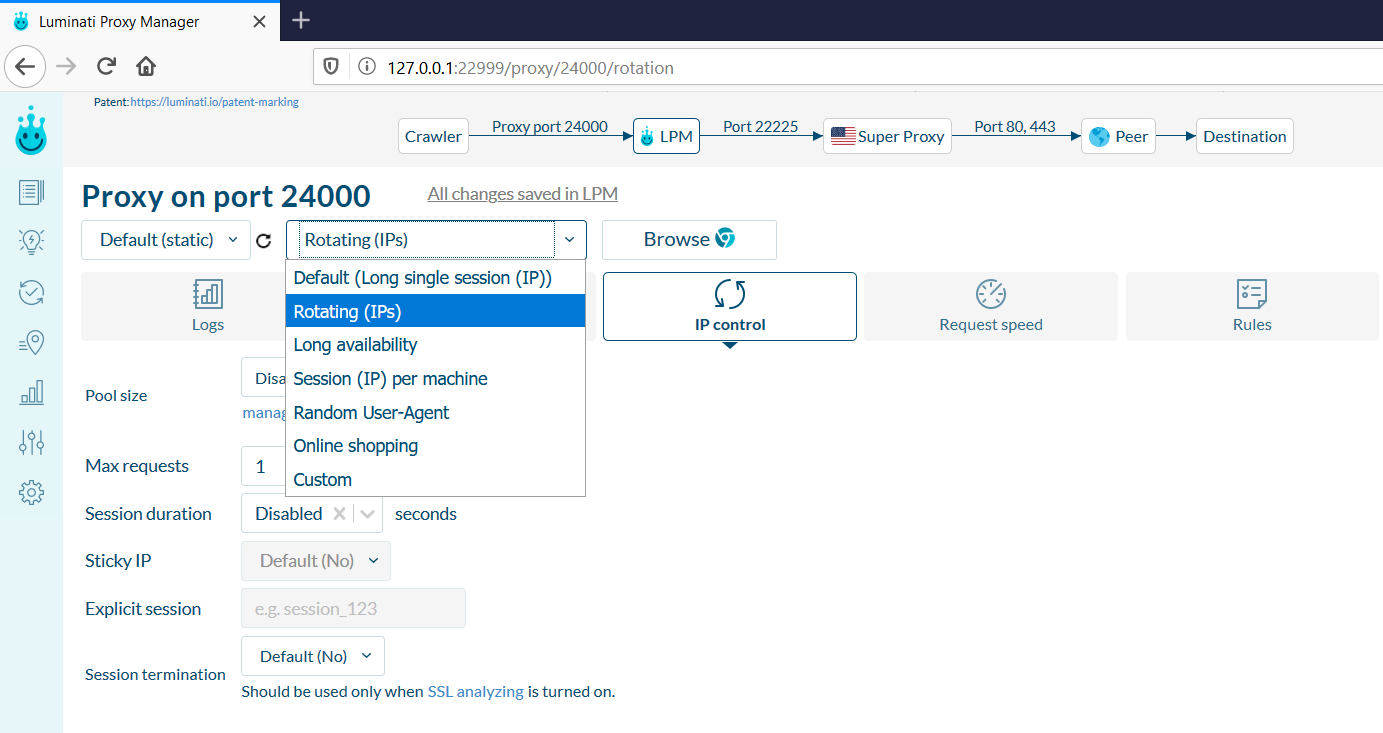Screen dimensions: 1383x733
Task: Click the site information icon
Action: coord(367,67)
